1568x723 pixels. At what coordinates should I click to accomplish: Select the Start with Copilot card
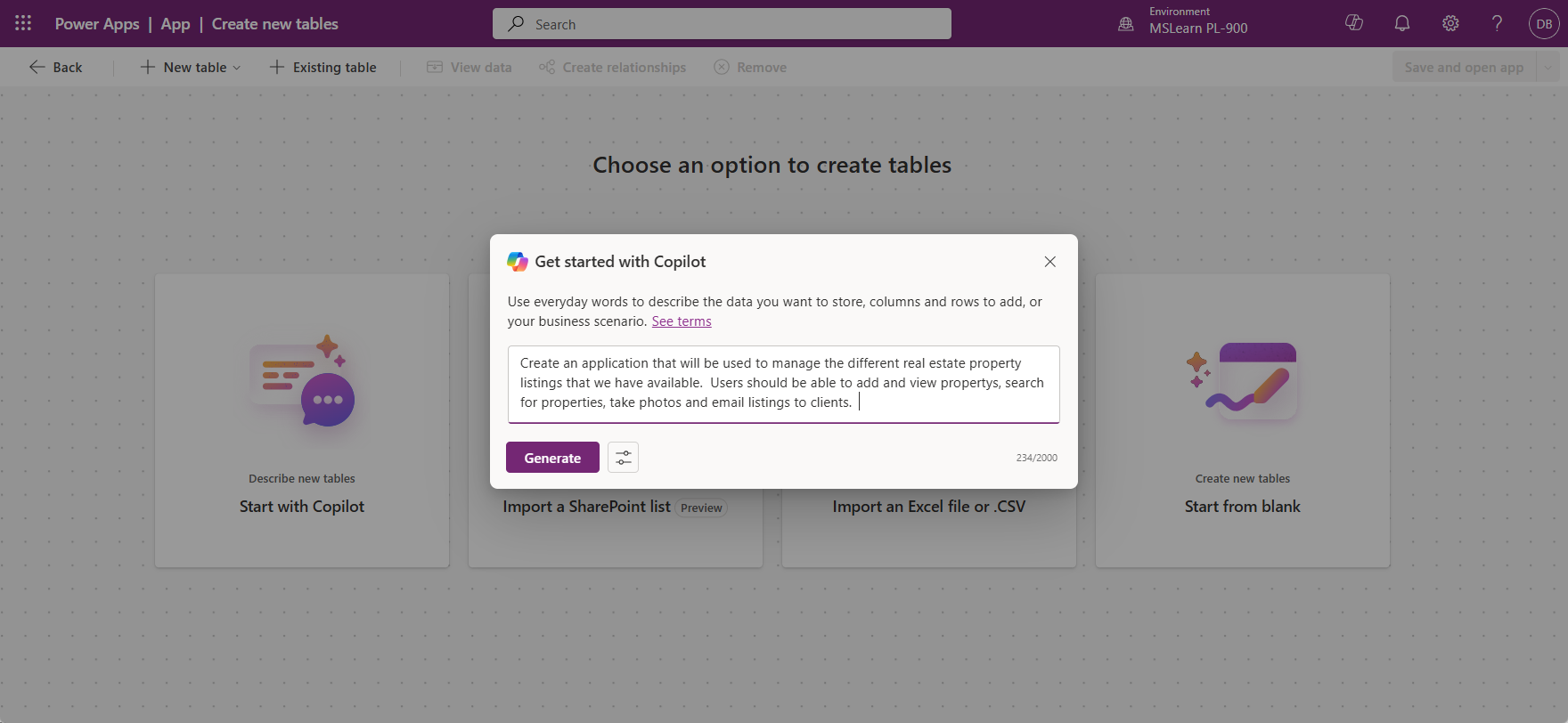point(302,420)
